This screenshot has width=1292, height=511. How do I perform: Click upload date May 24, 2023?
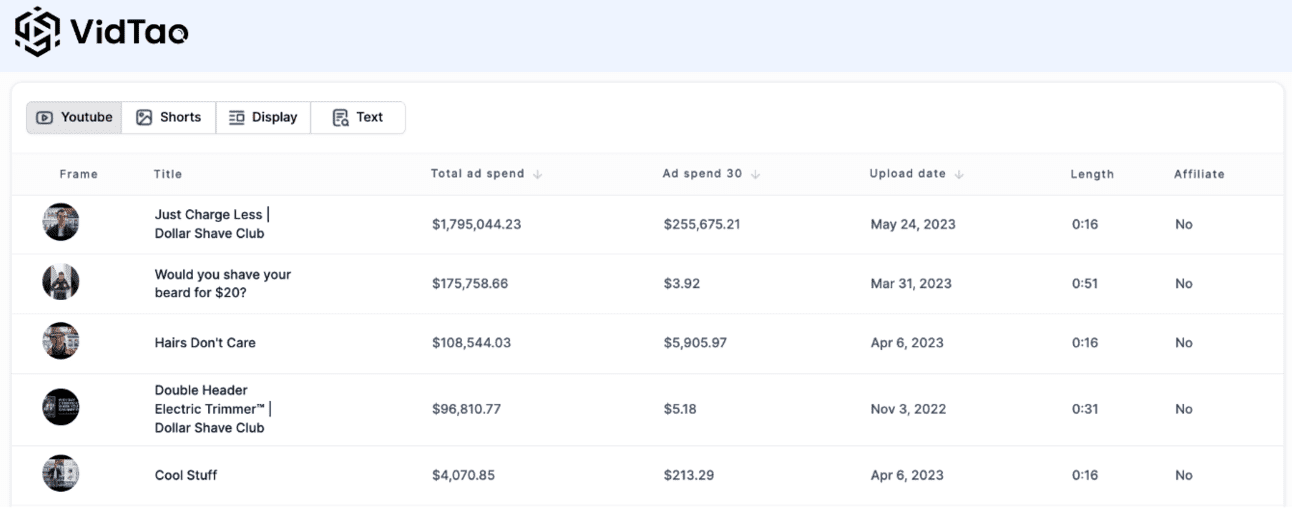point(913,224)
